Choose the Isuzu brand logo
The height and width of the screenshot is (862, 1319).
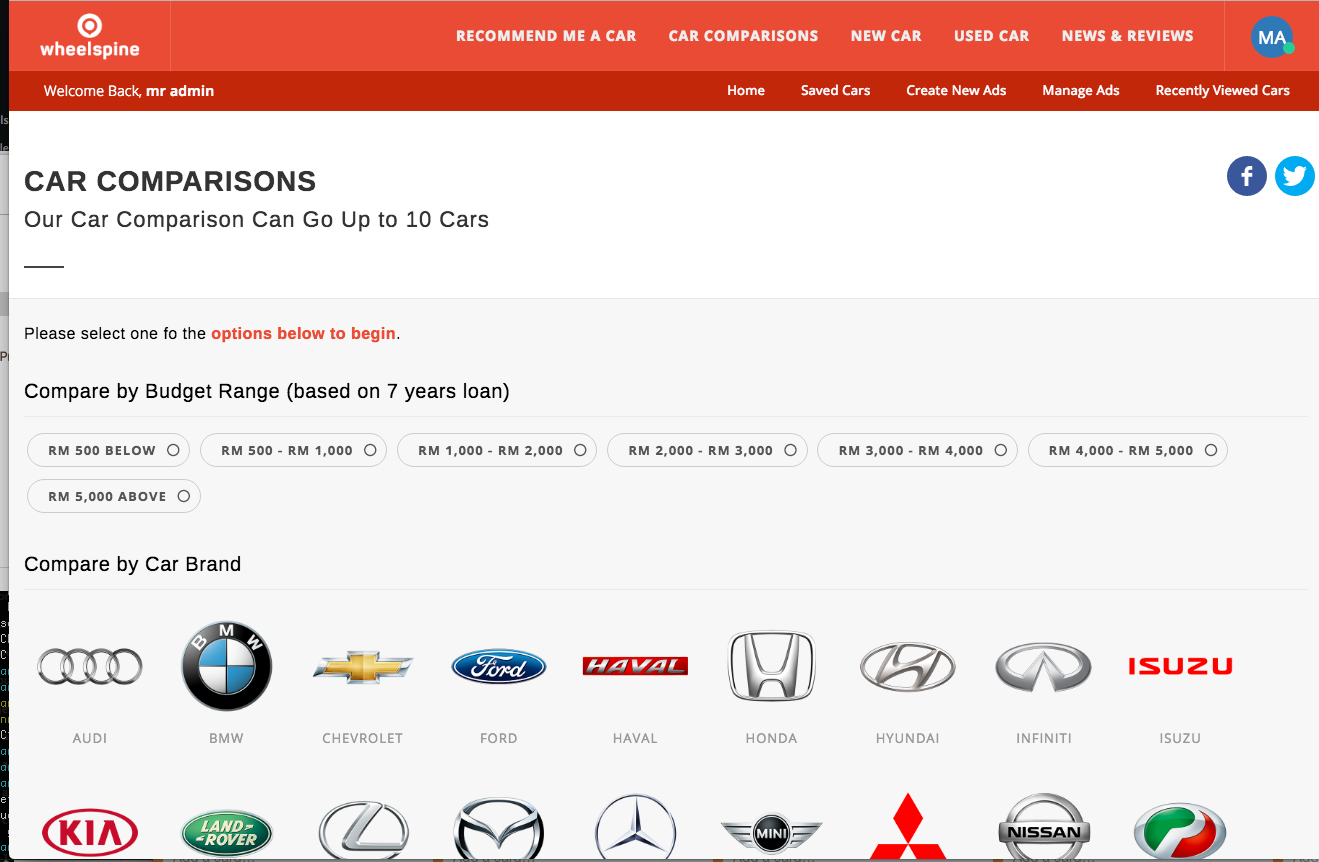coord(1179,666)
